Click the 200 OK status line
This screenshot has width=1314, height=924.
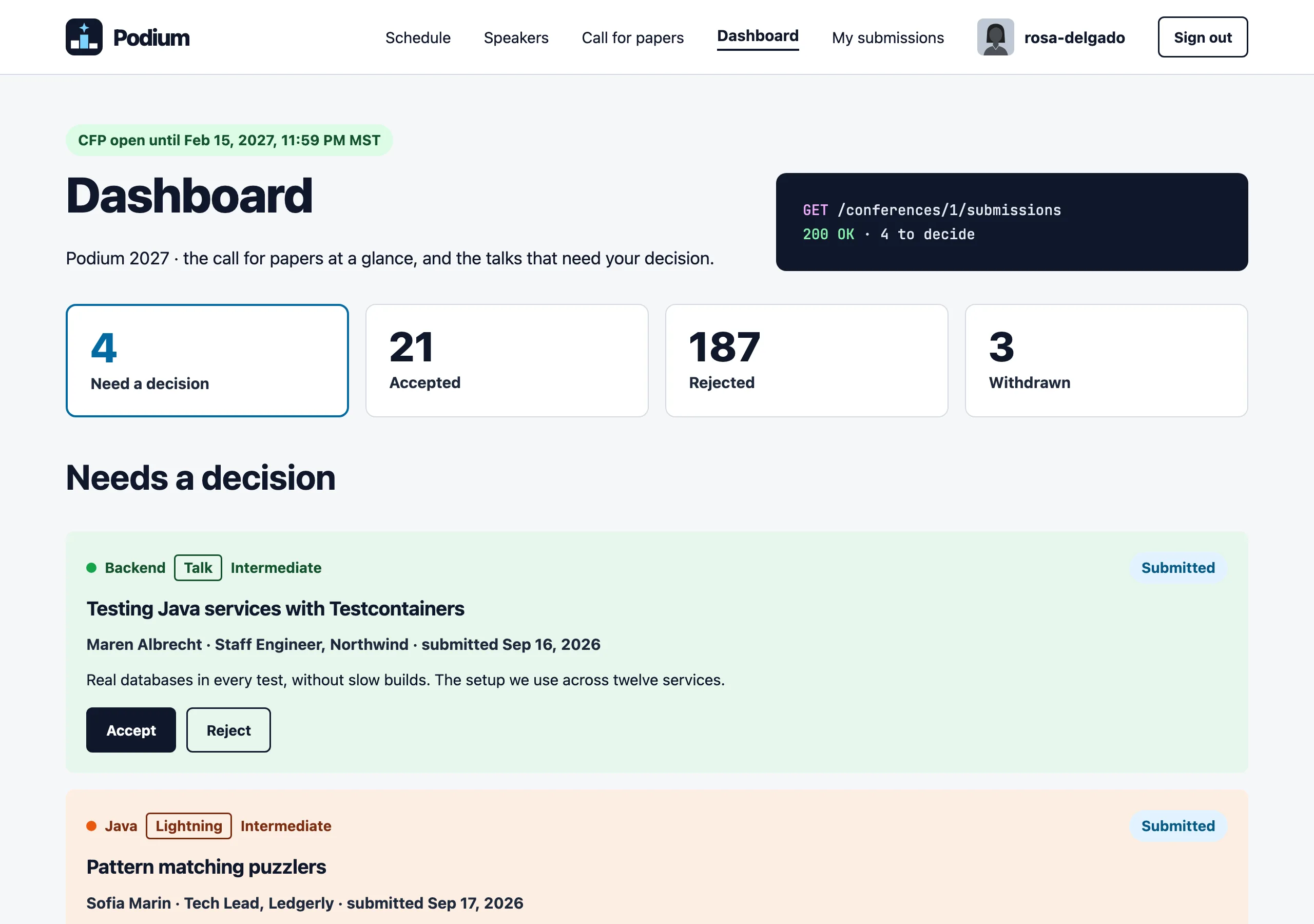[888, 234]
